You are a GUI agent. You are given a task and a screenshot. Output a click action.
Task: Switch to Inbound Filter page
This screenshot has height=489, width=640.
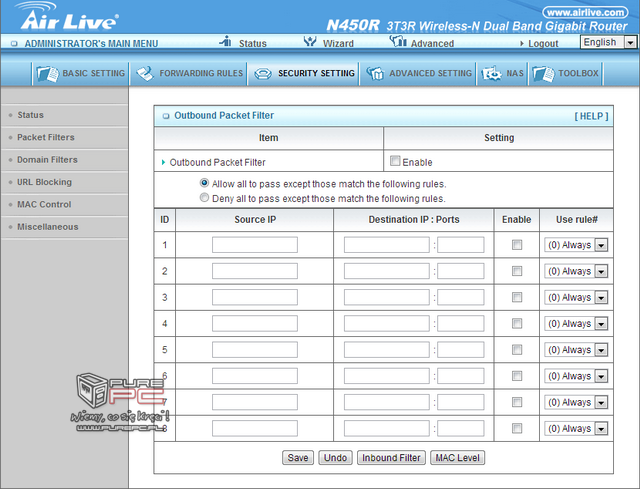pyautogui.click(x=390, y=458)
